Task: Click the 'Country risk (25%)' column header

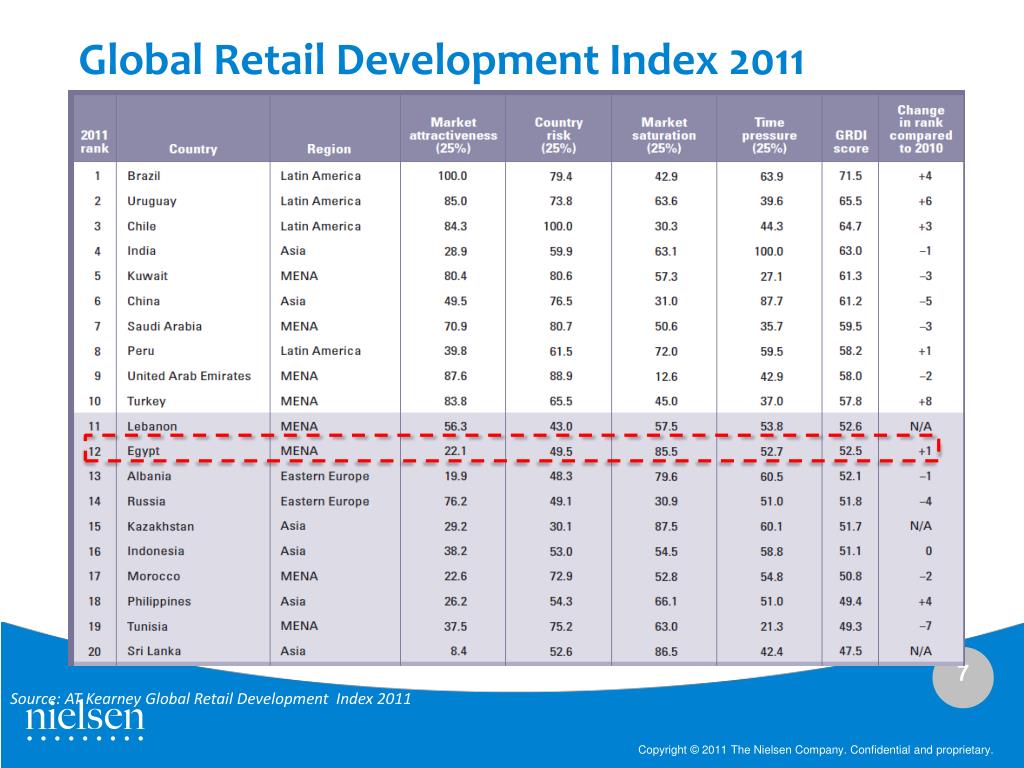Action: coord(558,135)
